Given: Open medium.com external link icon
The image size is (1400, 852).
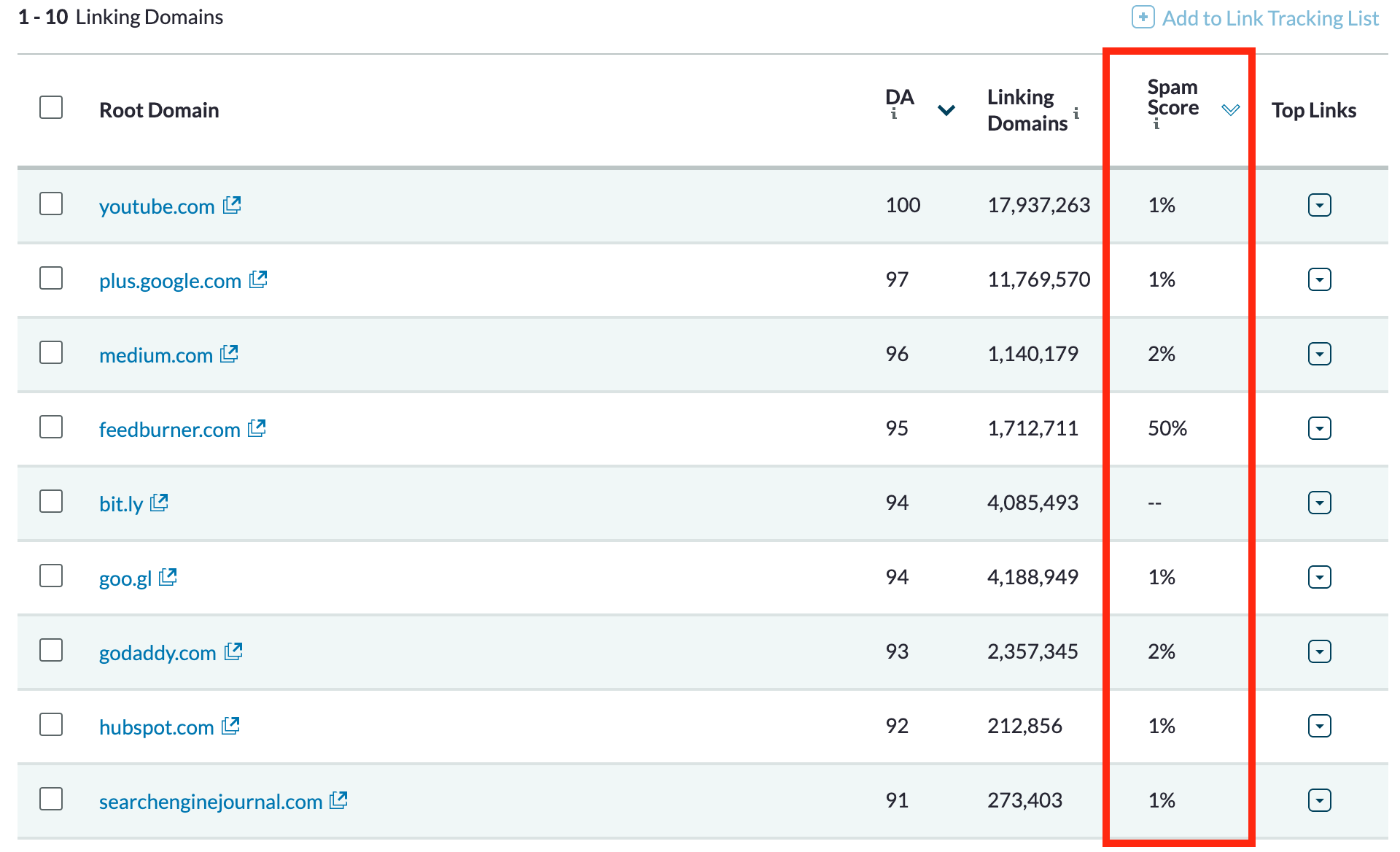Looking at the screenshot, I should (230, 354).
